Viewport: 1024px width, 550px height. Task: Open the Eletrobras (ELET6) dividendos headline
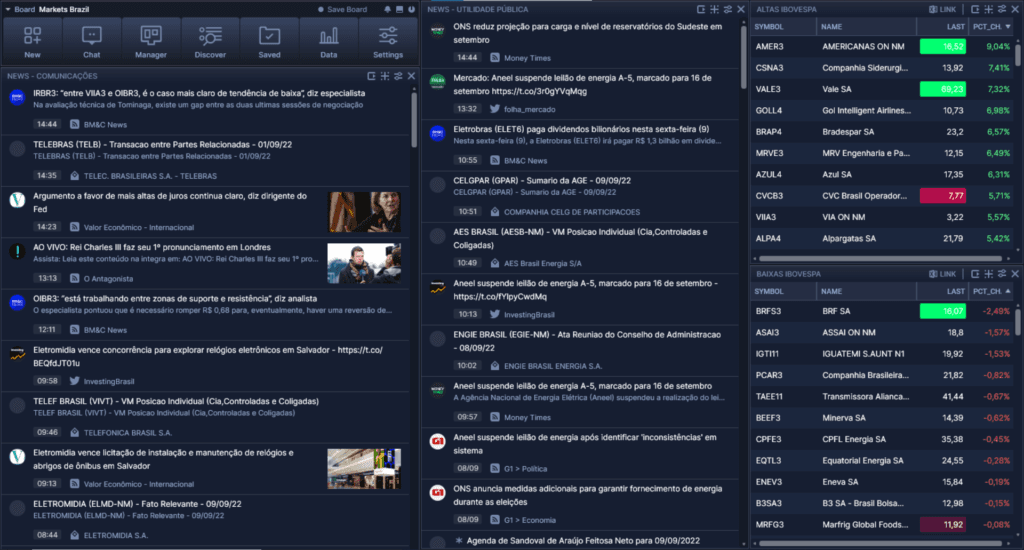pyautogui.click(x=581, y=129)
